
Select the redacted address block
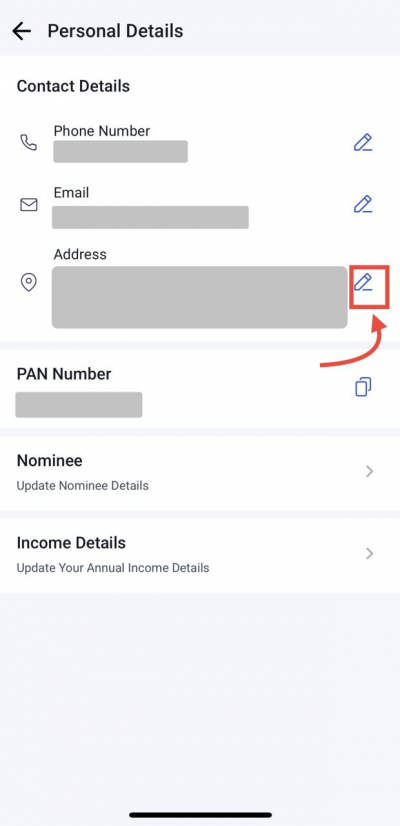point(199,297)
